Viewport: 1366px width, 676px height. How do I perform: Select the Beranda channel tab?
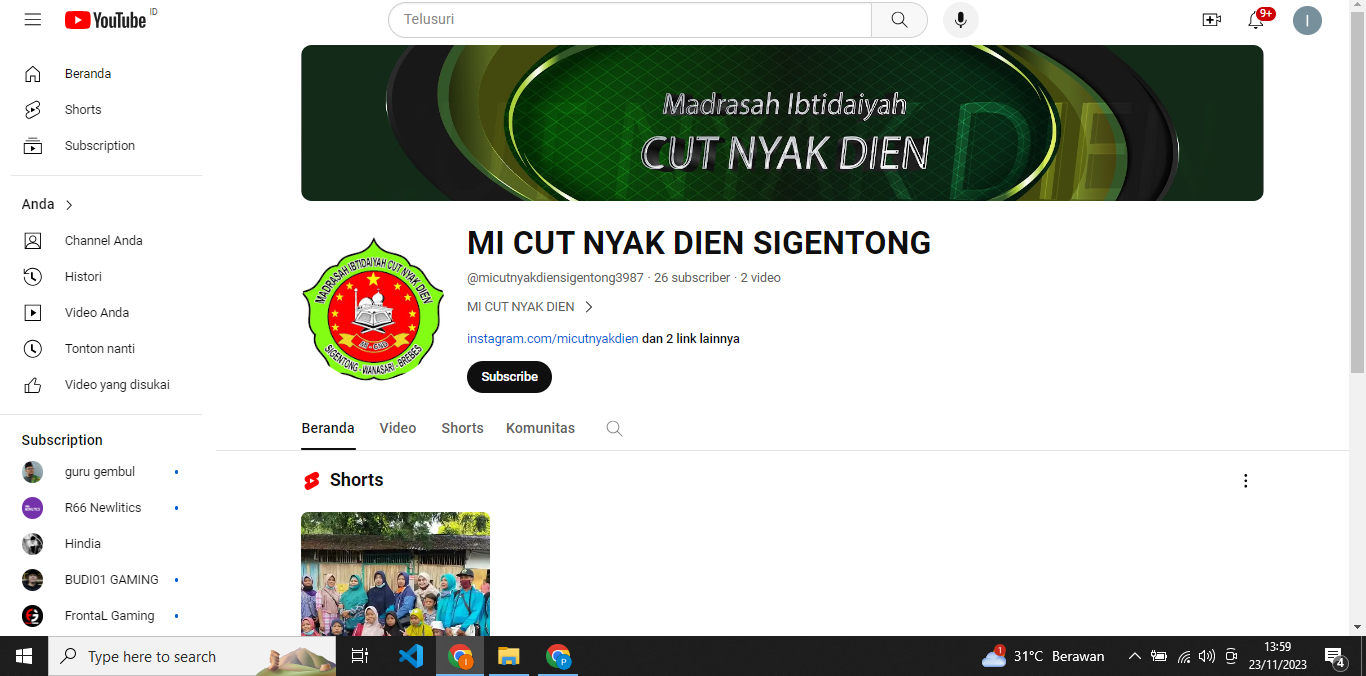(x=328, y=428)
